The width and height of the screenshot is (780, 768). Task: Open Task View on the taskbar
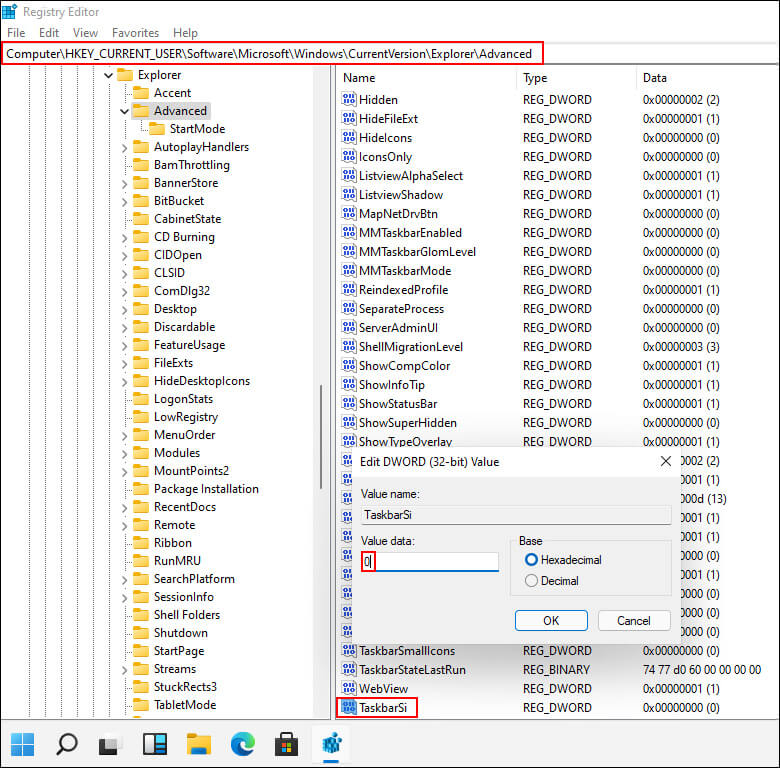click(x=109, y=745)
